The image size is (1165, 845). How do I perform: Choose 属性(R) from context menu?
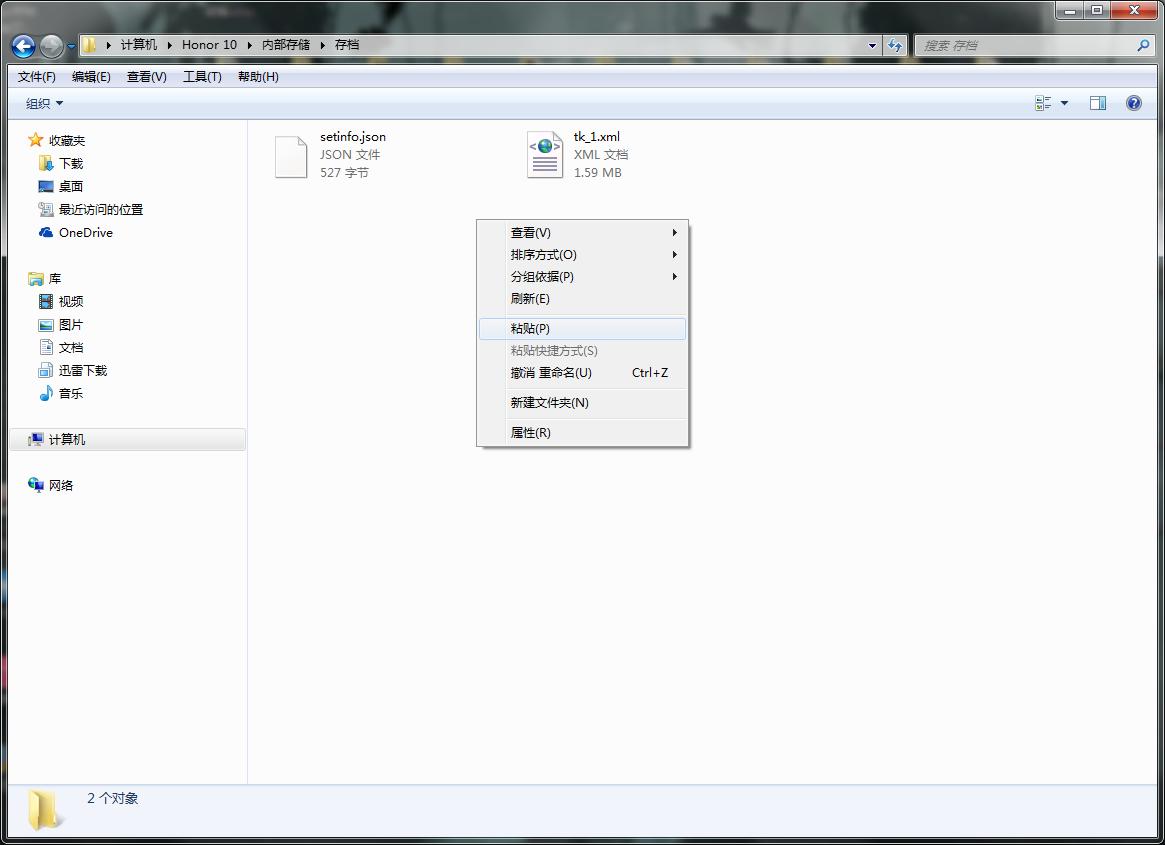(582, 432)
